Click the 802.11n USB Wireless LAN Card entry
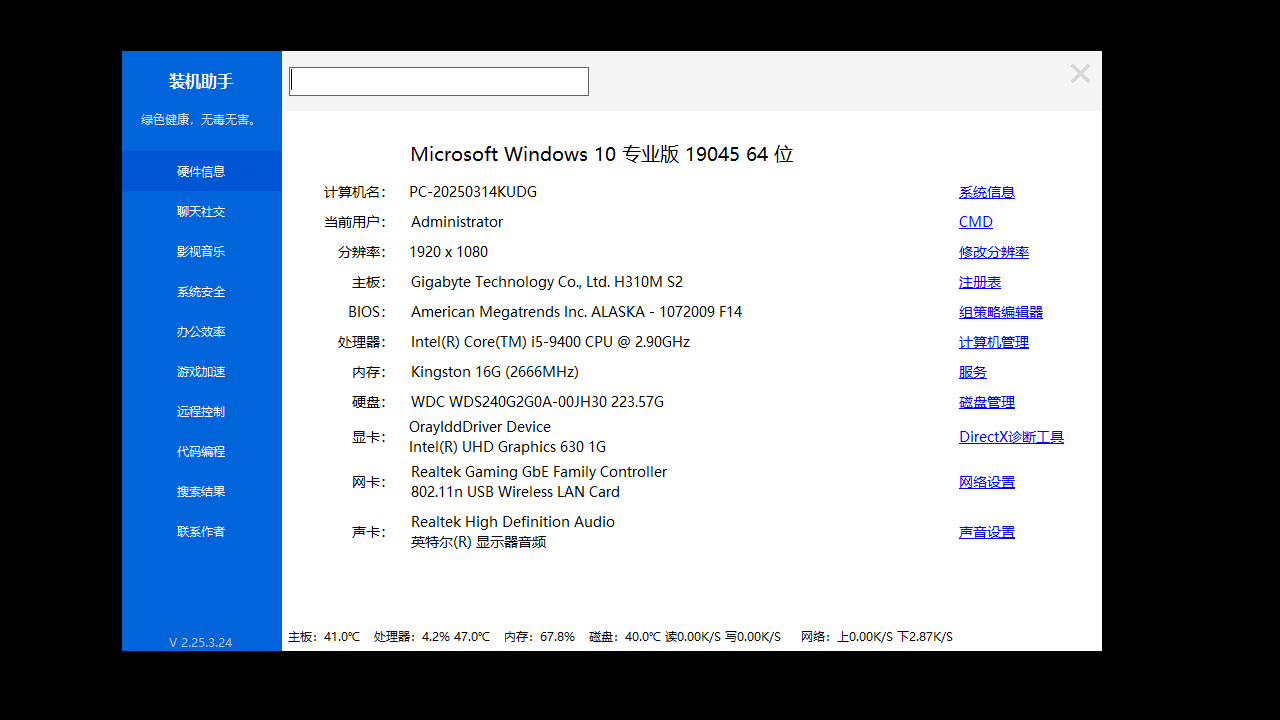The width and height of the screenshot is (1280, 720). point(515,492)
